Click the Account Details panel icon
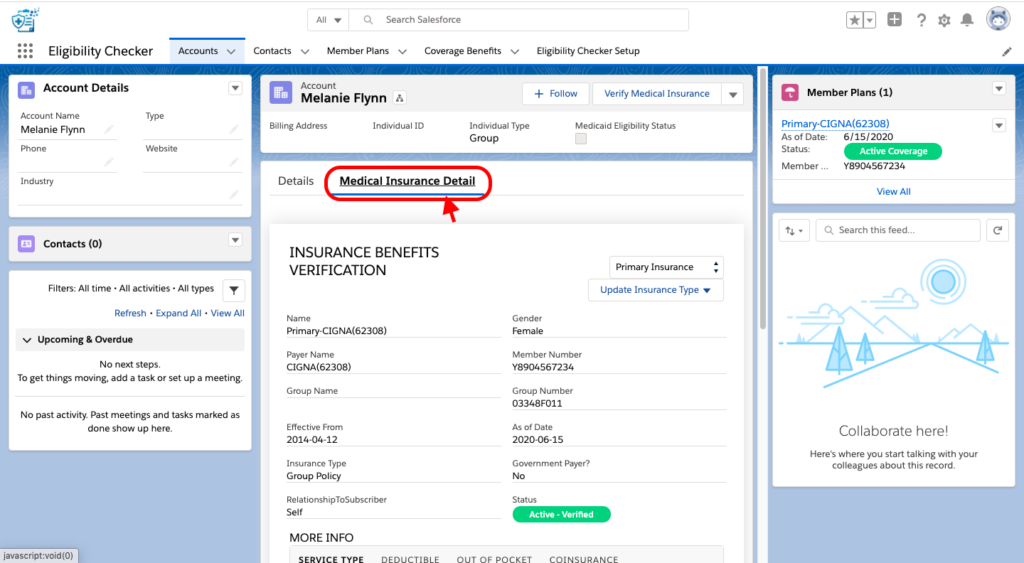 coord(26,90)
